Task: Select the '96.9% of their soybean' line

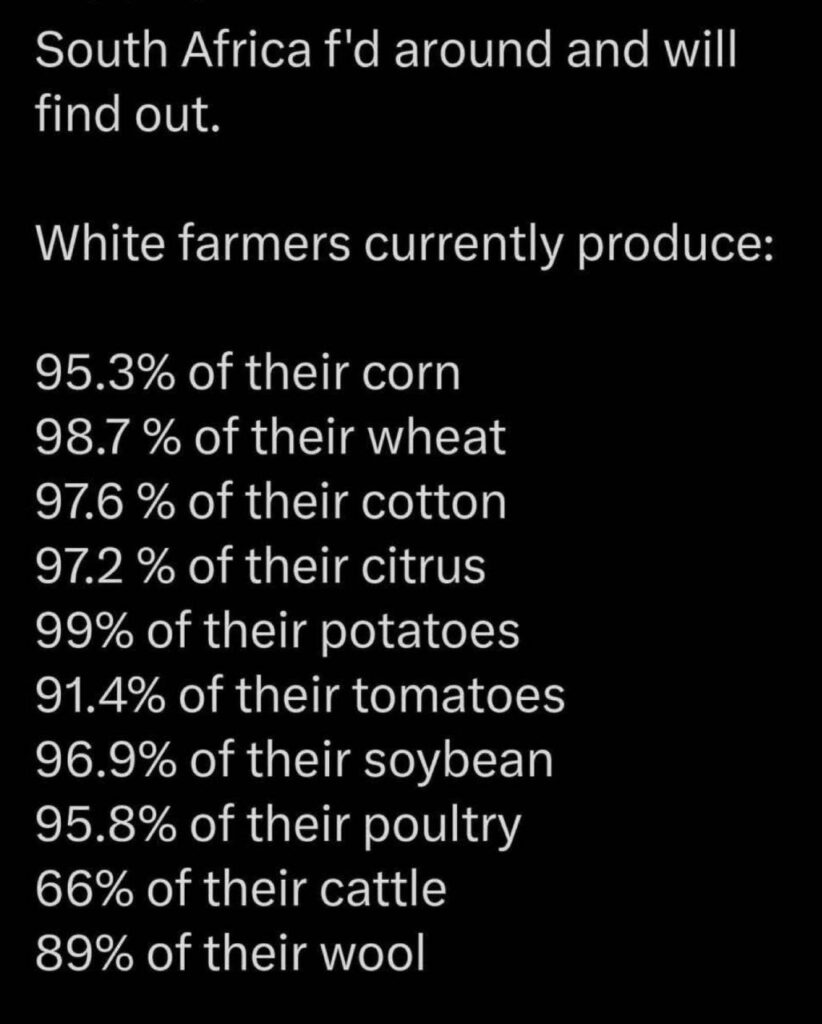Action: pyautogui.click(x=294, y=761)
